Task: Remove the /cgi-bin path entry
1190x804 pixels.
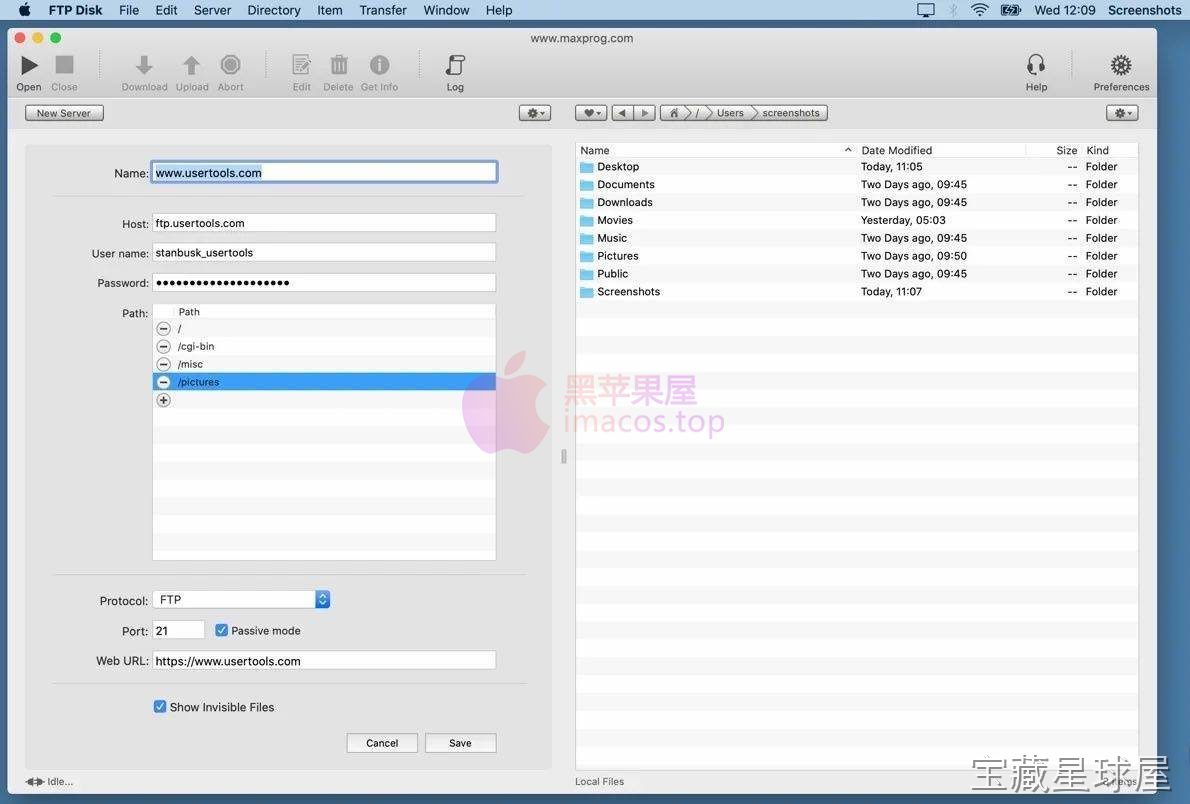Action: (x=163, y=346)
